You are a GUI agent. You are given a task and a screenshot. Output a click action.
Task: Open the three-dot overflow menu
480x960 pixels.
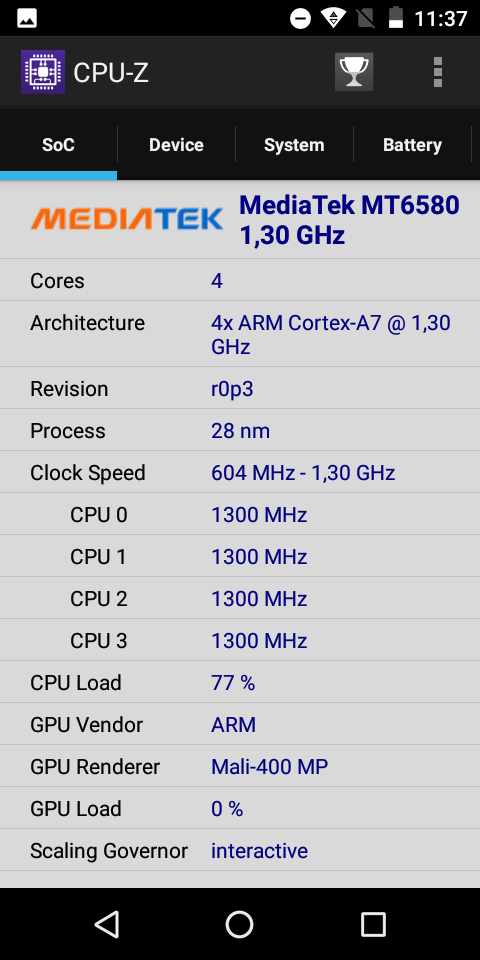(x=438, y=72)
